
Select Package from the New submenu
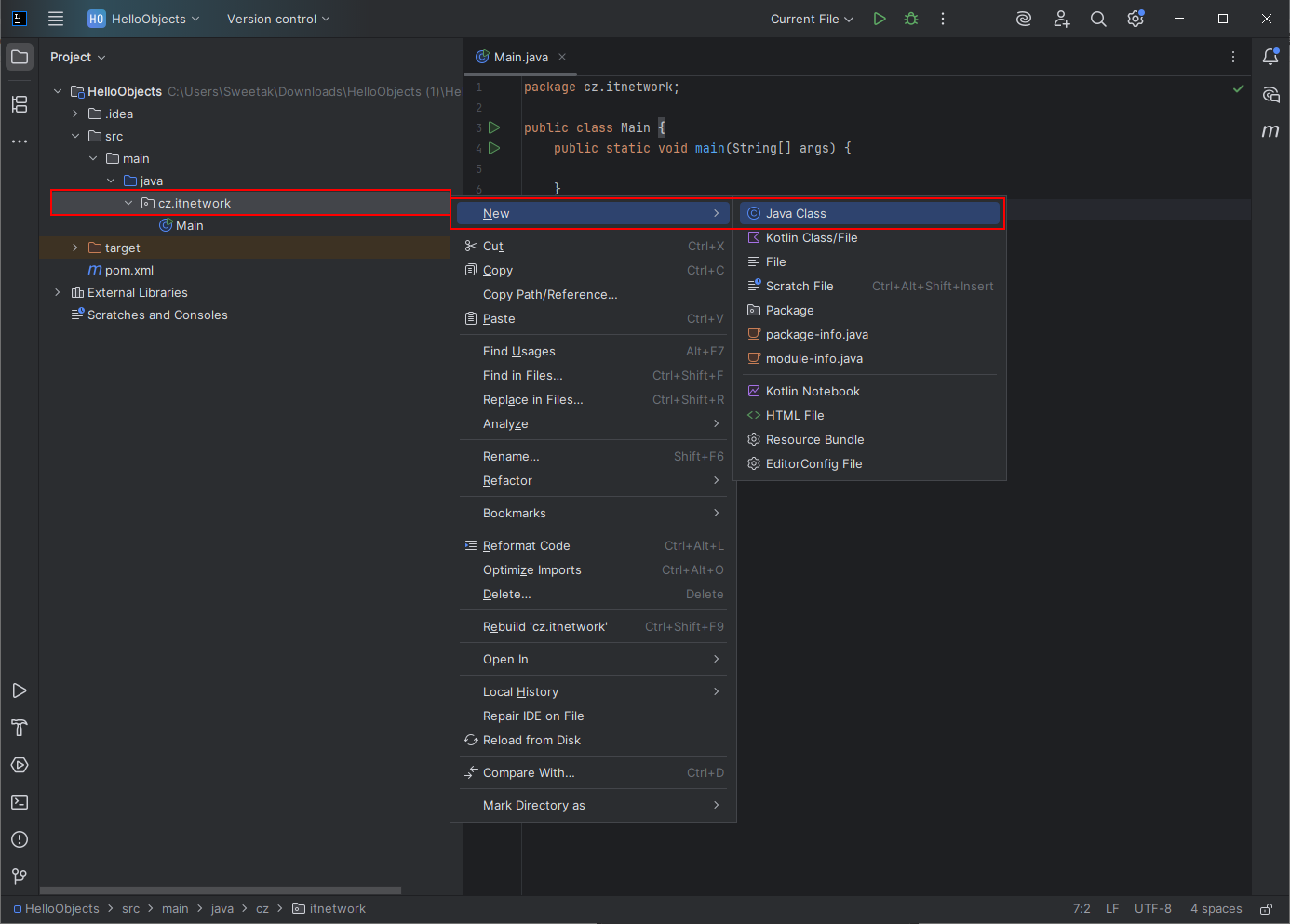[x=869, y=310]
